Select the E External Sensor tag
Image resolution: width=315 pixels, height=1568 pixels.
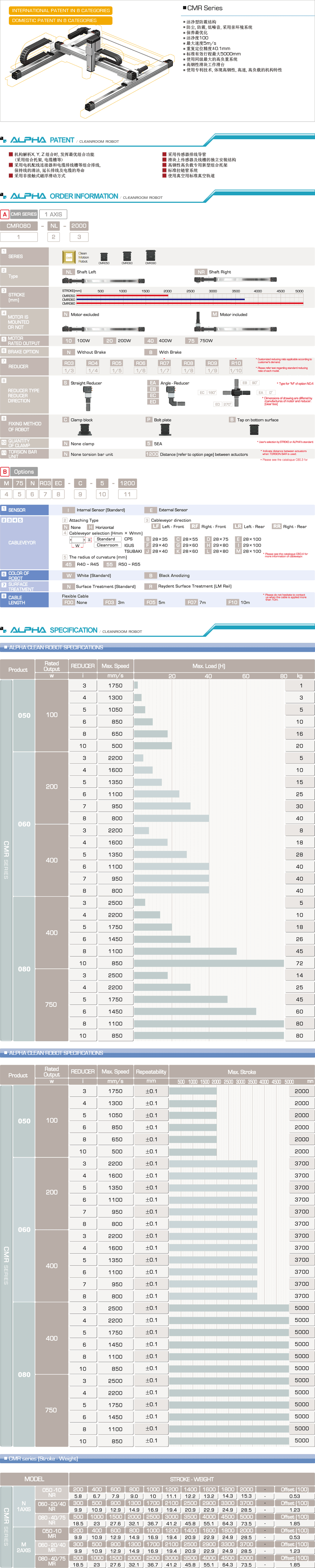pos(150,510)
